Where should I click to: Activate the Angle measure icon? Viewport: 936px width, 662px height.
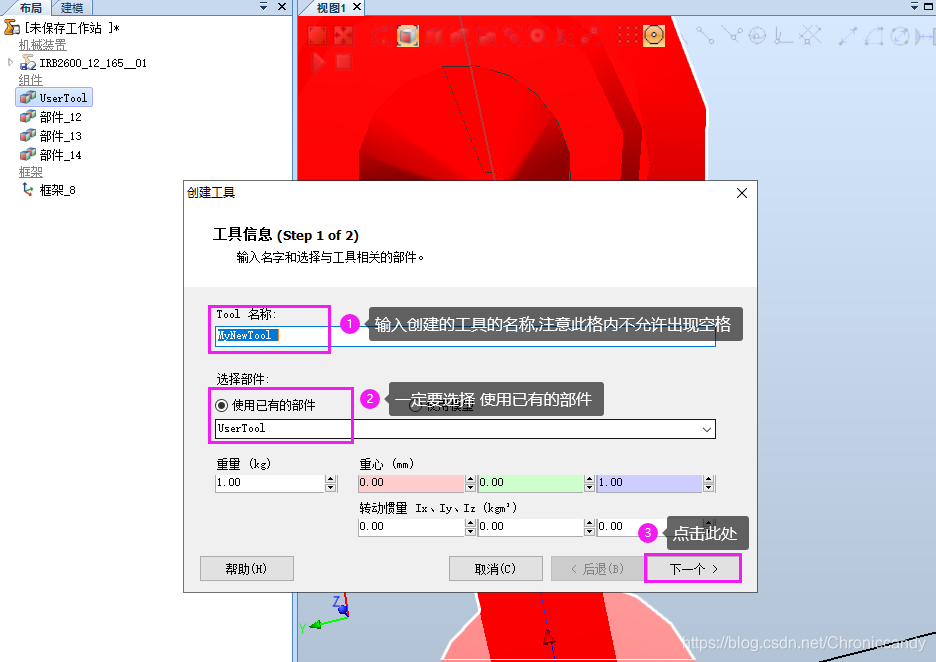tap(874, 36)
